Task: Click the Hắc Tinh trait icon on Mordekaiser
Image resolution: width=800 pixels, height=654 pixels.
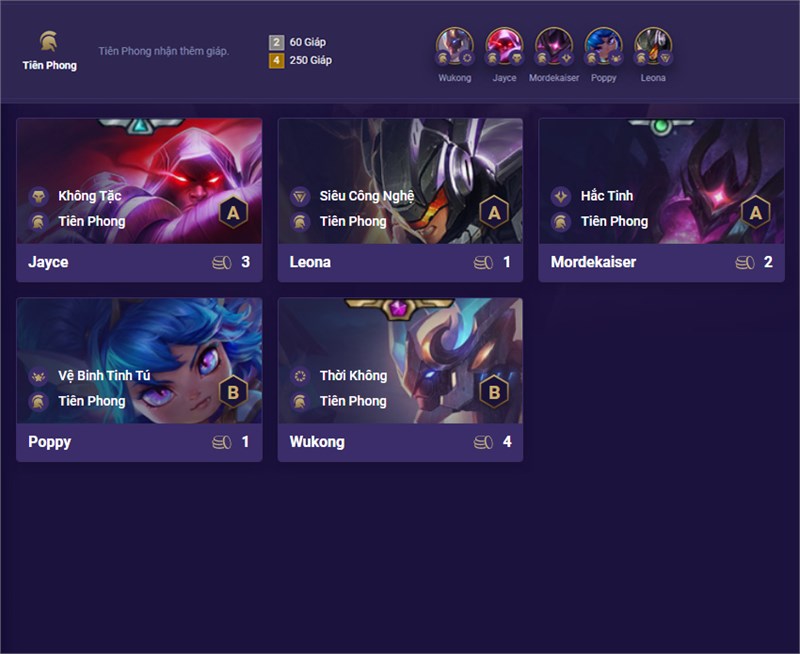Action: point(561,196)
